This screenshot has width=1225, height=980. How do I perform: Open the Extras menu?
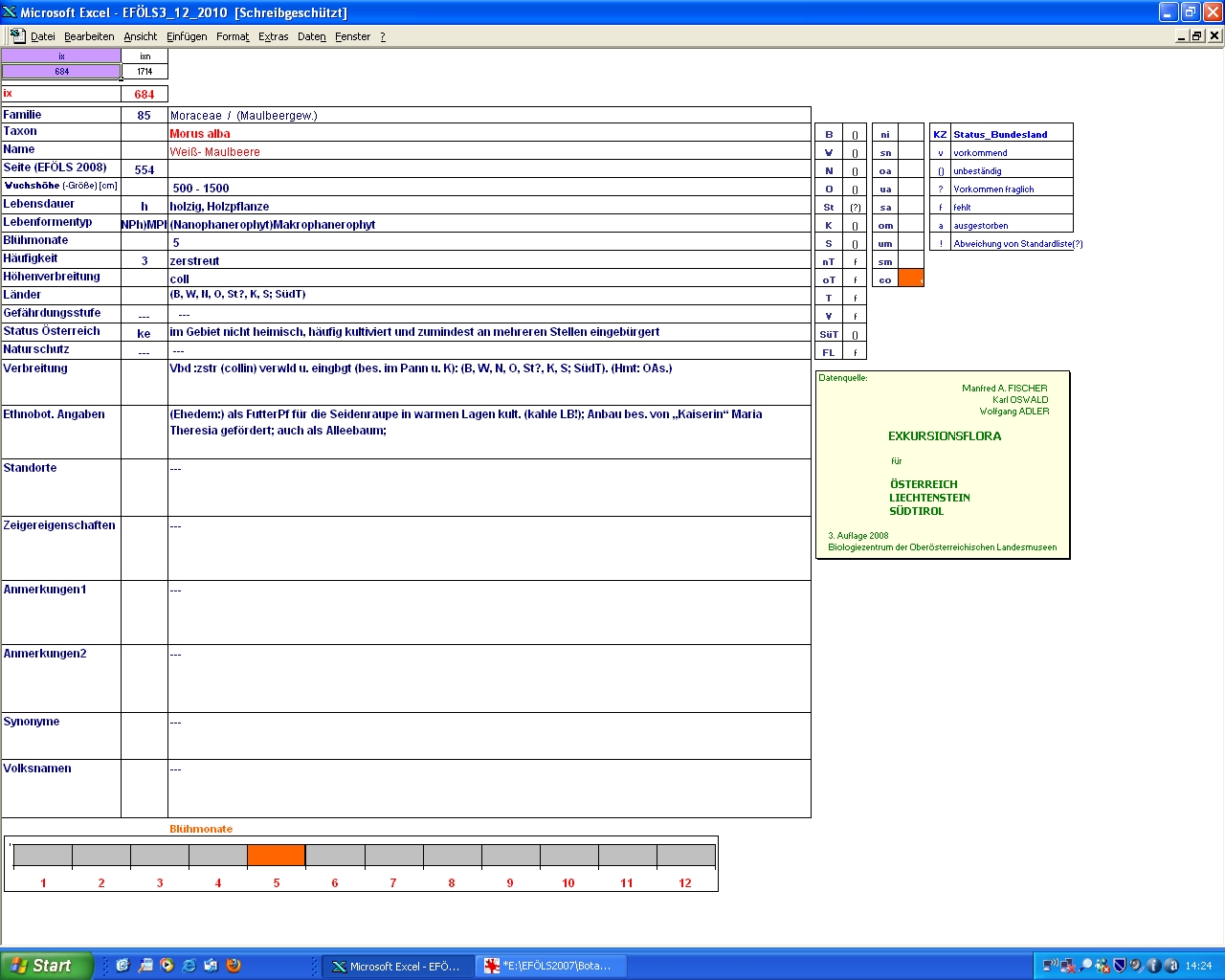(274, 36)
